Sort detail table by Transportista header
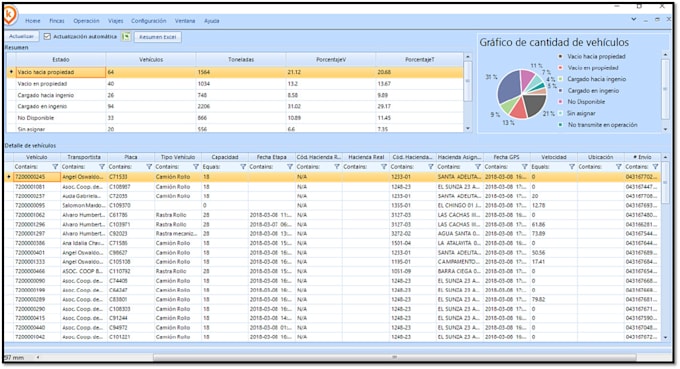 tap(84, 157)
